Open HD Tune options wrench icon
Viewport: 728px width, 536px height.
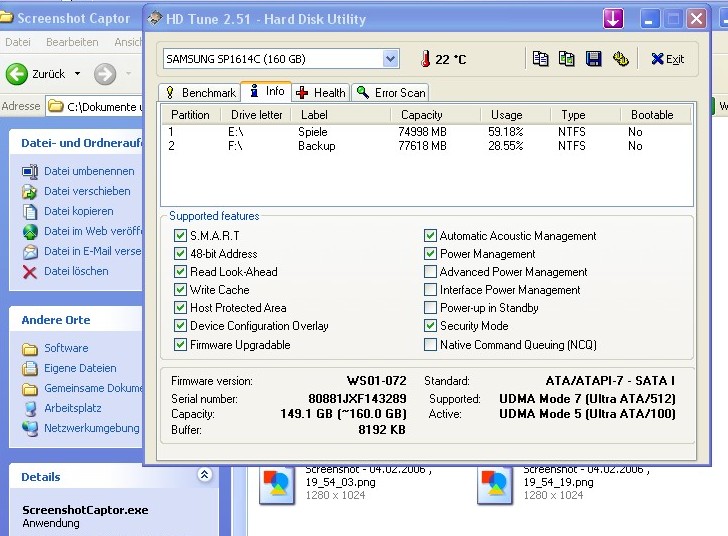620,59
